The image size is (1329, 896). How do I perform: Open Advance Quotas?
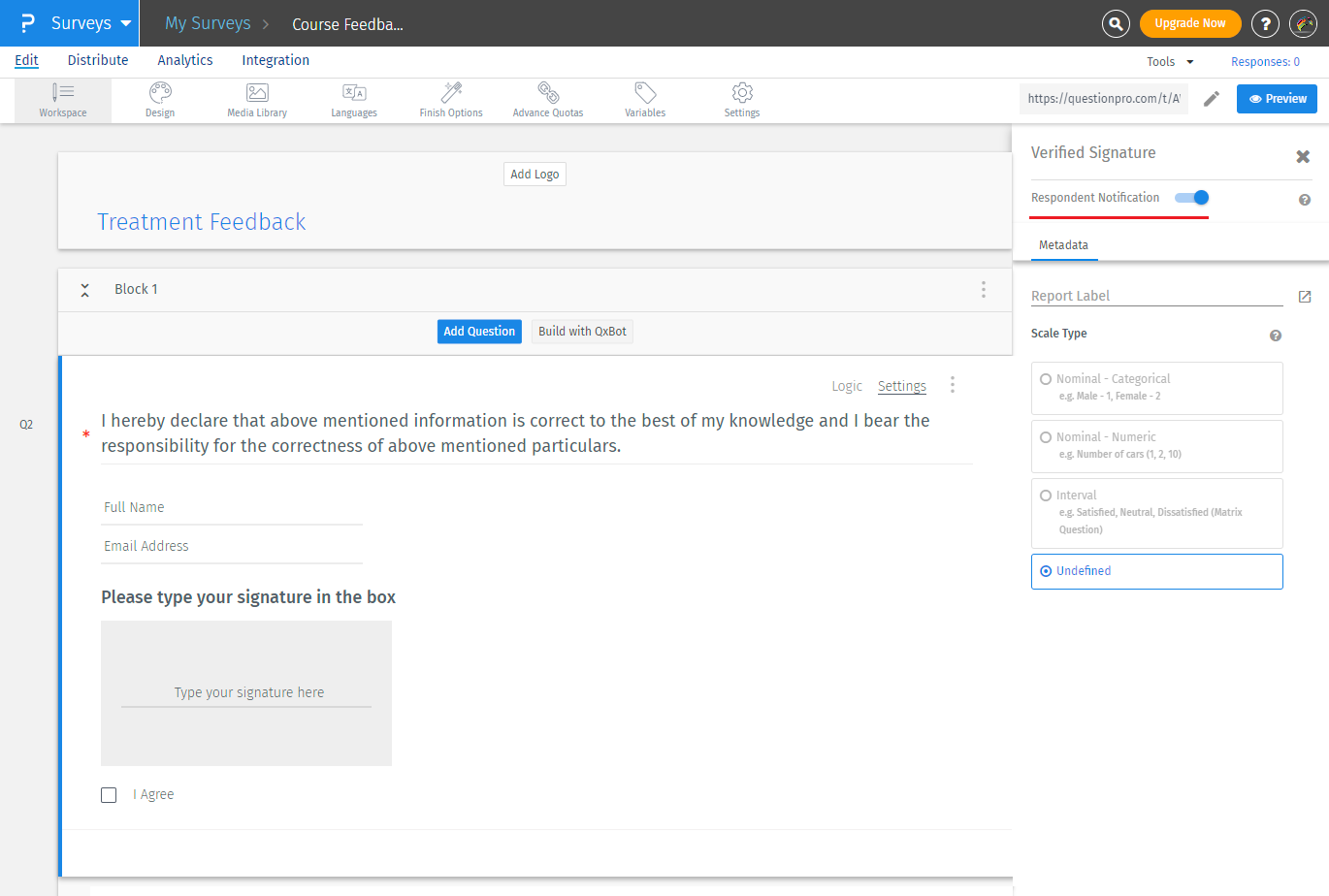(548, 100)
